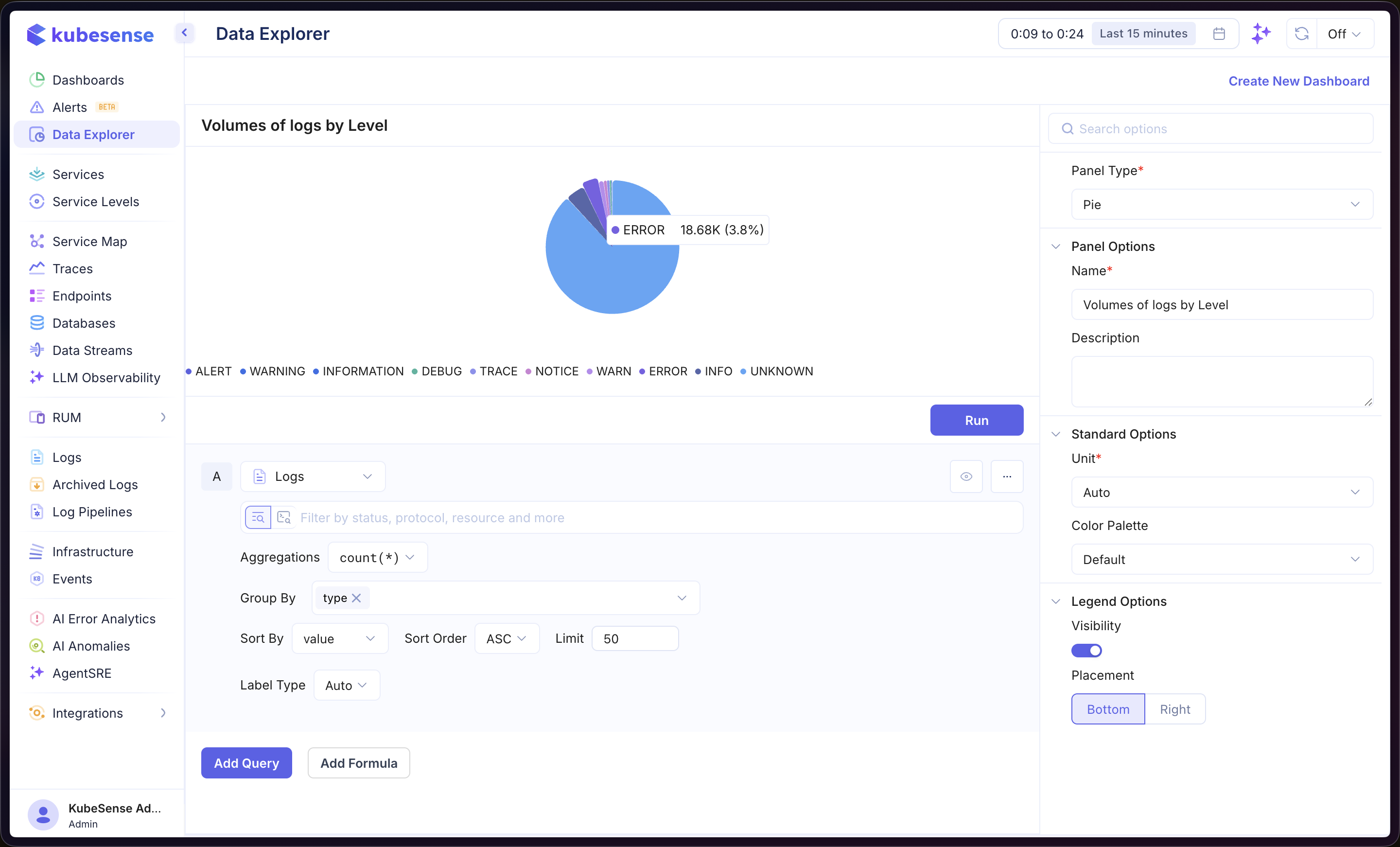The image size is (1400, 847).
Task: Click the AI Anomalies icon
Action: [x=37, y=646]
